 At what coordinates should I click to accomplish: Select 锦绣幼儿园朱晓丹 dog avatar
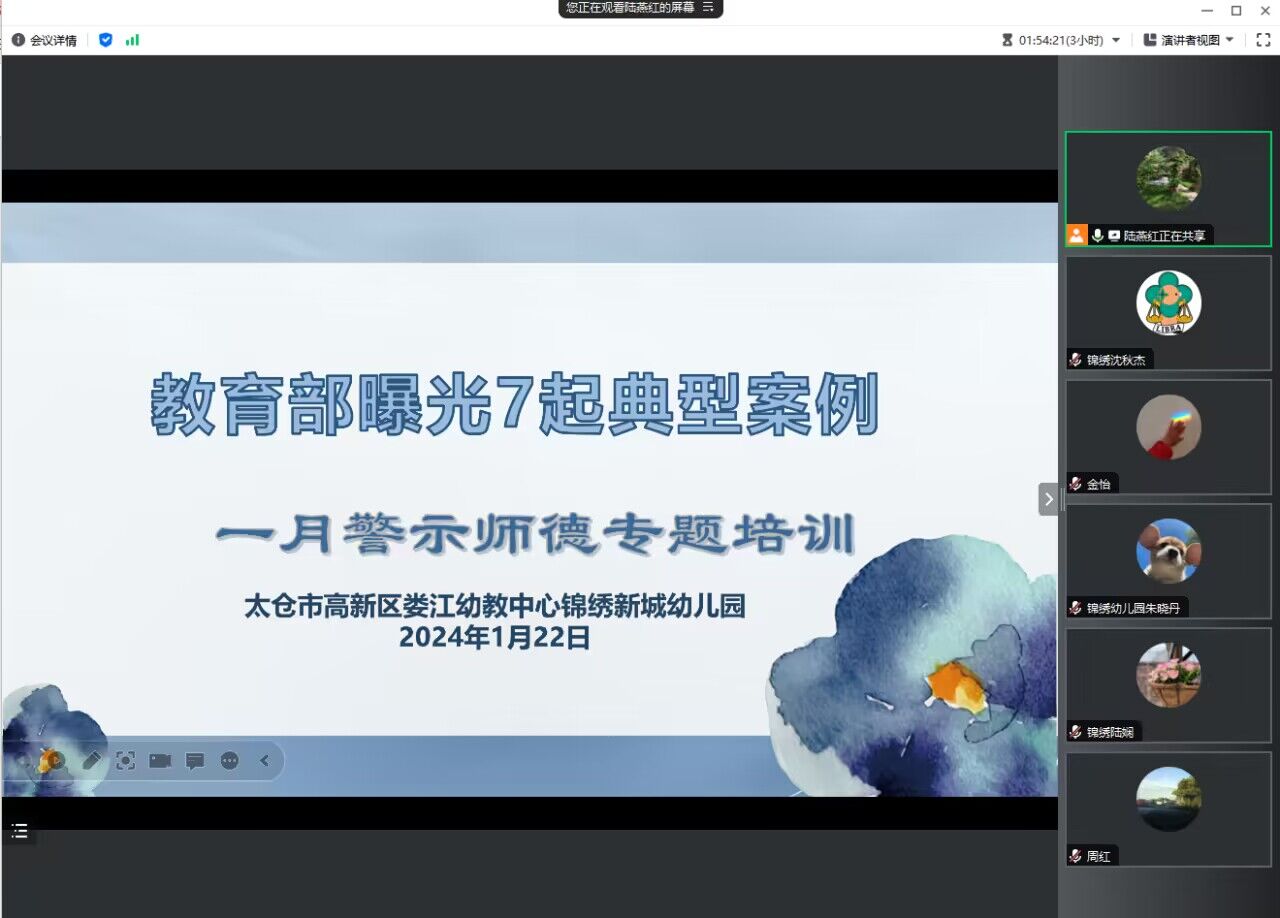pos(1168,551)
